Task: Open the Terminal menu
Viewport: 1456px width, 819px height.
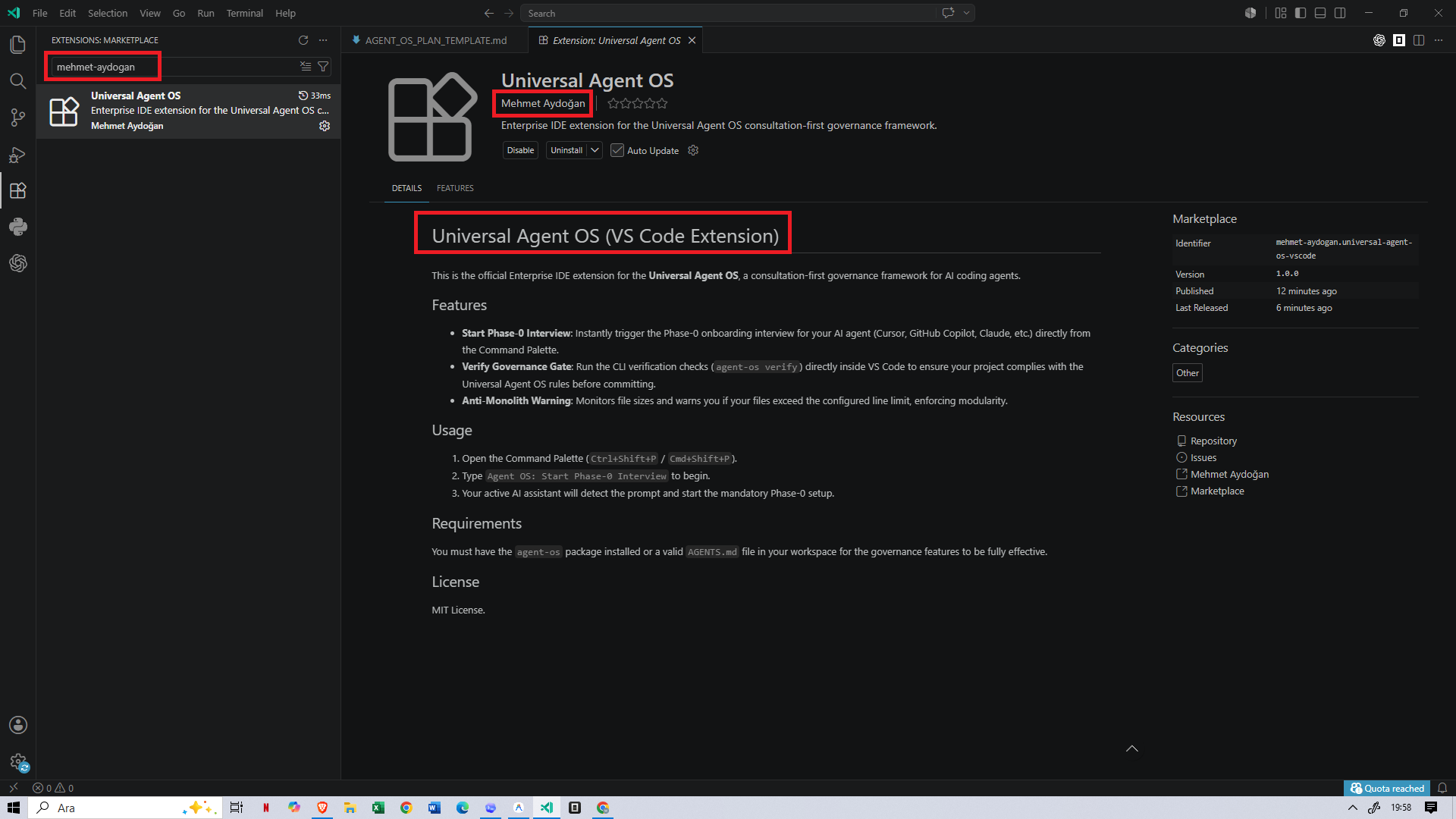Action: click(x=244, y=13)
